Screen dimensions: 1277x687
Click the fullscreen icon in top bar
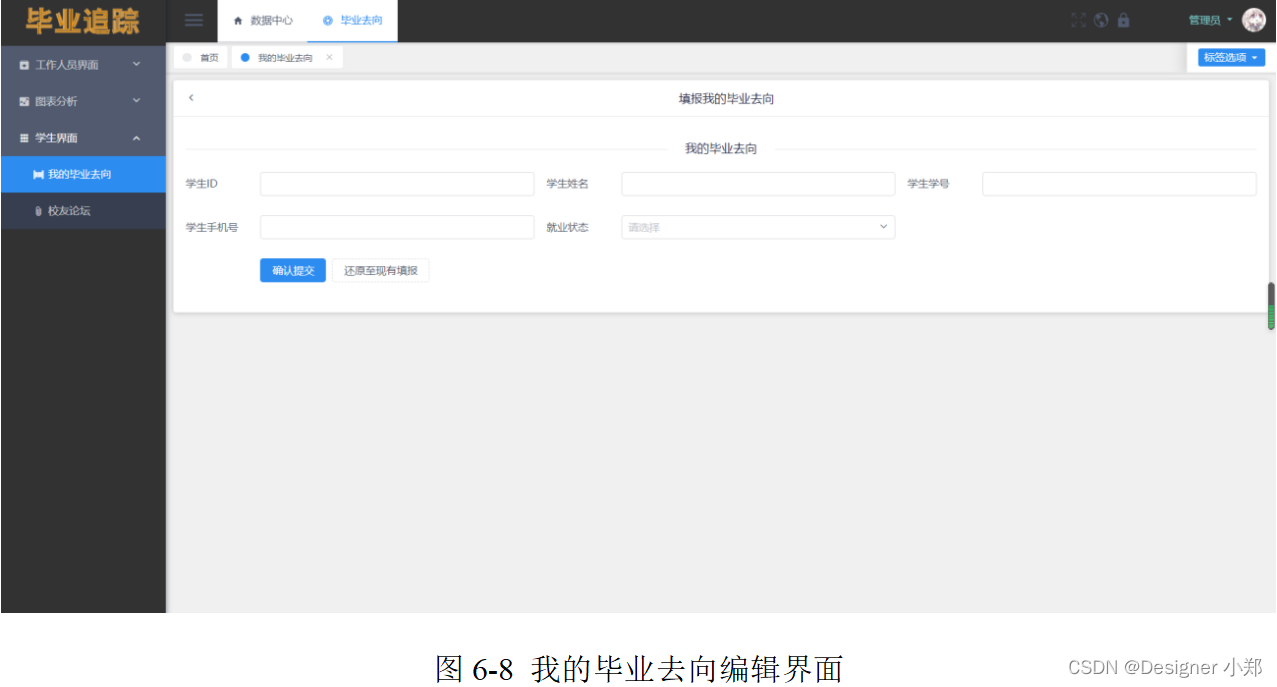[1078, 20]
